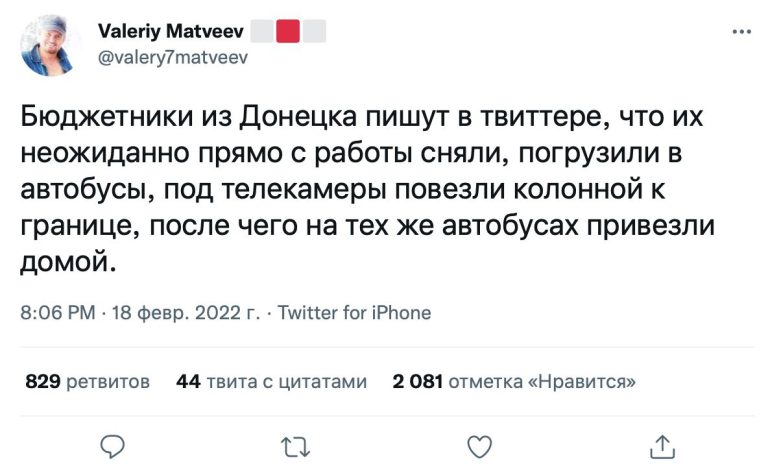Show the 44 твита с цитатами

tap(271, 381)
